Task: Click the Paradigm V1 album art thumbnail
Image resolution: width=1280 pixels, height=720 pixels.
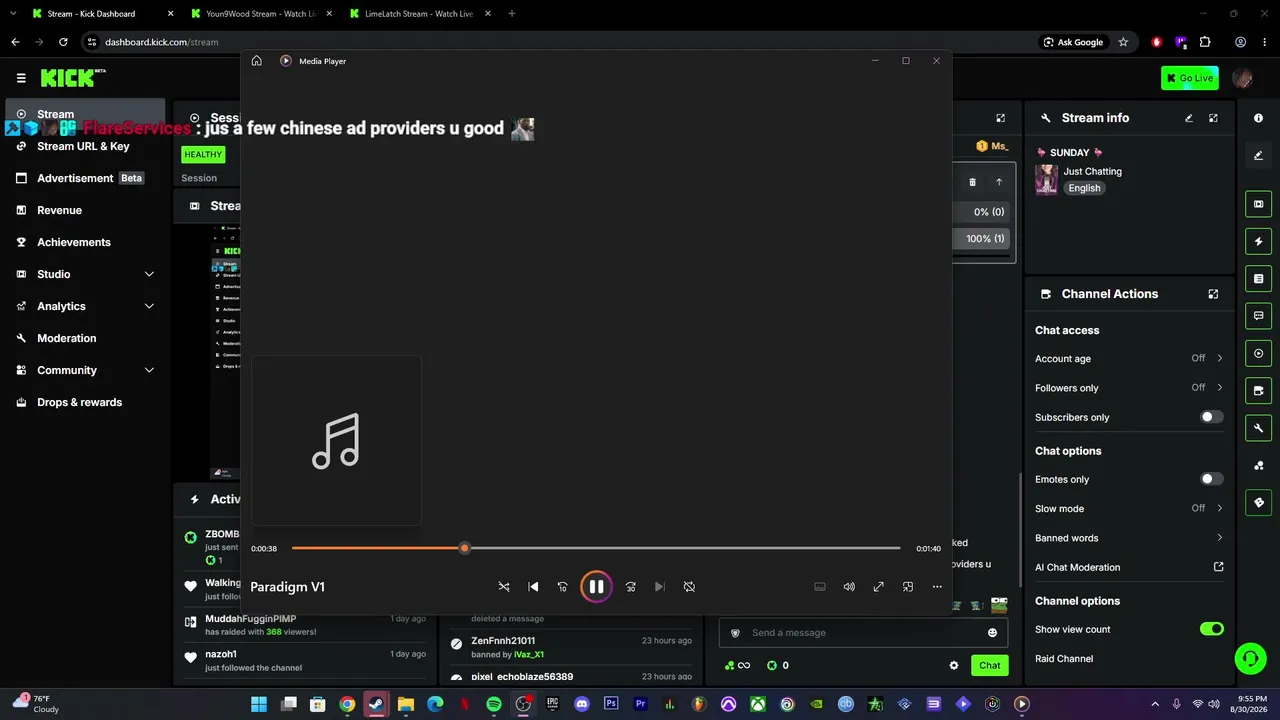Action: pyautogui.click(x=336, y=440)
